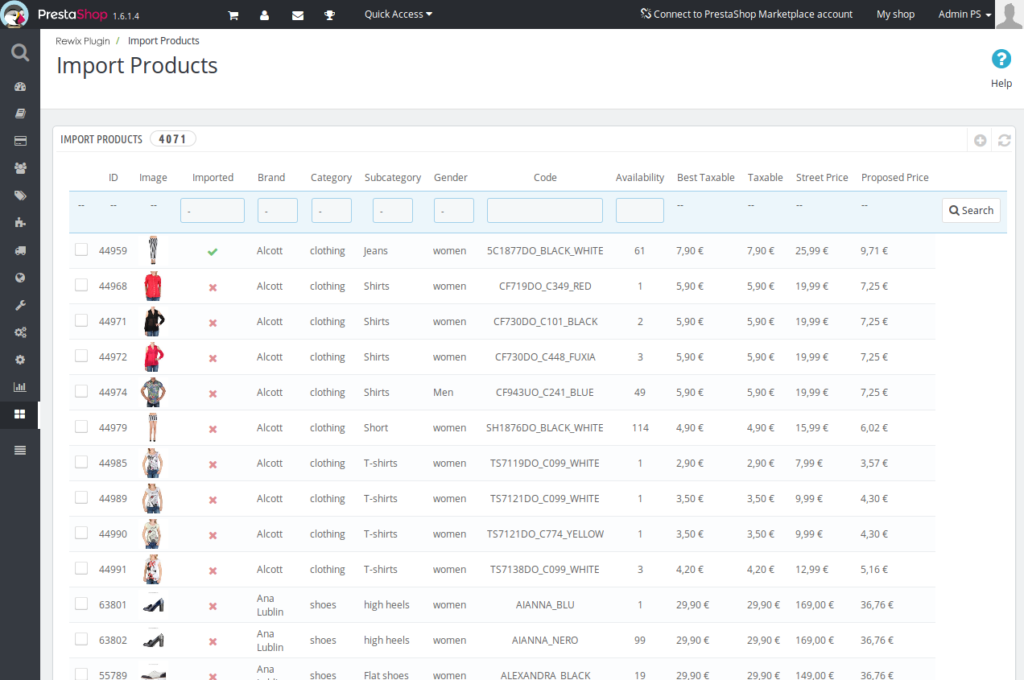Open the Preferences wrench sidebar icon

click(x=20, y=305)
